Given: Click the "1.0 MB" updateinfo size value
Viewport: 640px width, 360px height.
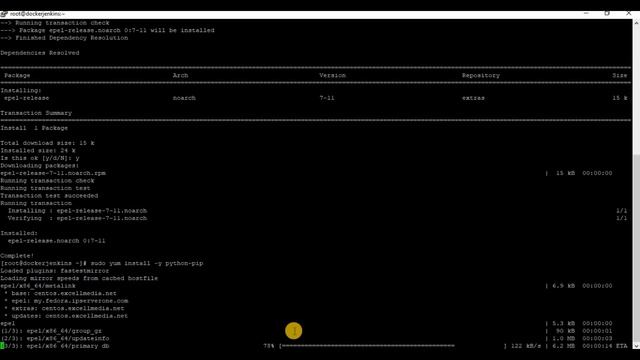Looking at the screenshot, I should pos(564,338).
